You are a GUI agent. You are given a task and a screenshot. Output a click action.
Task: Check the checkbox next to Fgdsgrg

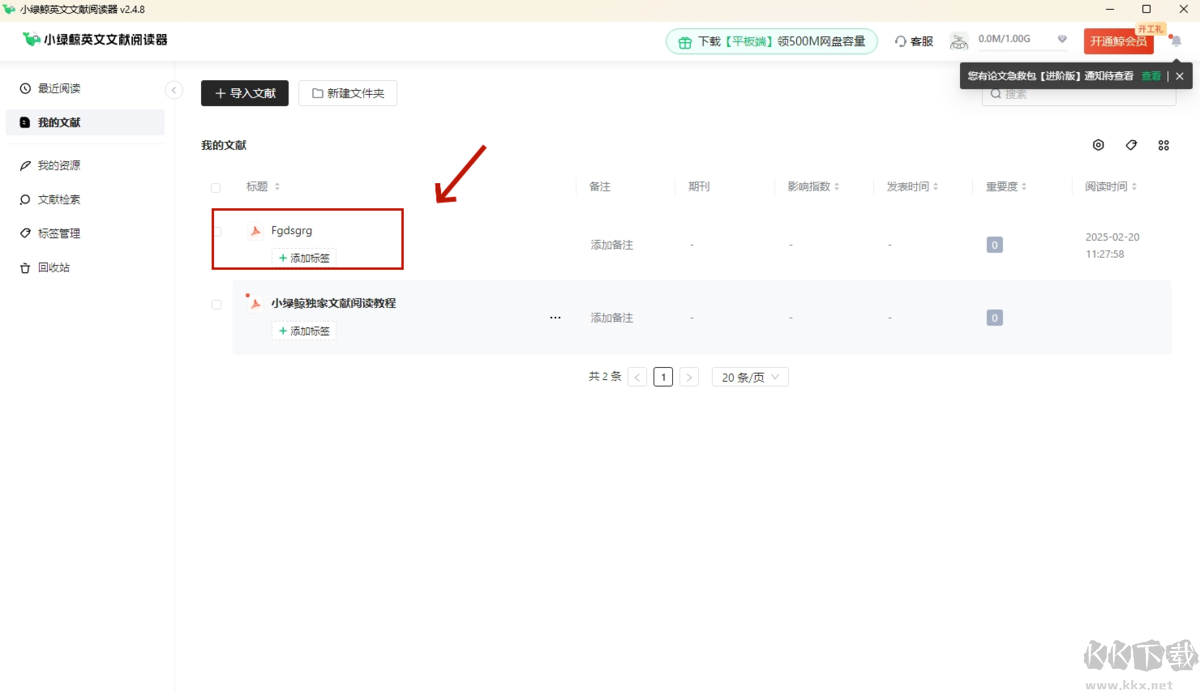216,230
